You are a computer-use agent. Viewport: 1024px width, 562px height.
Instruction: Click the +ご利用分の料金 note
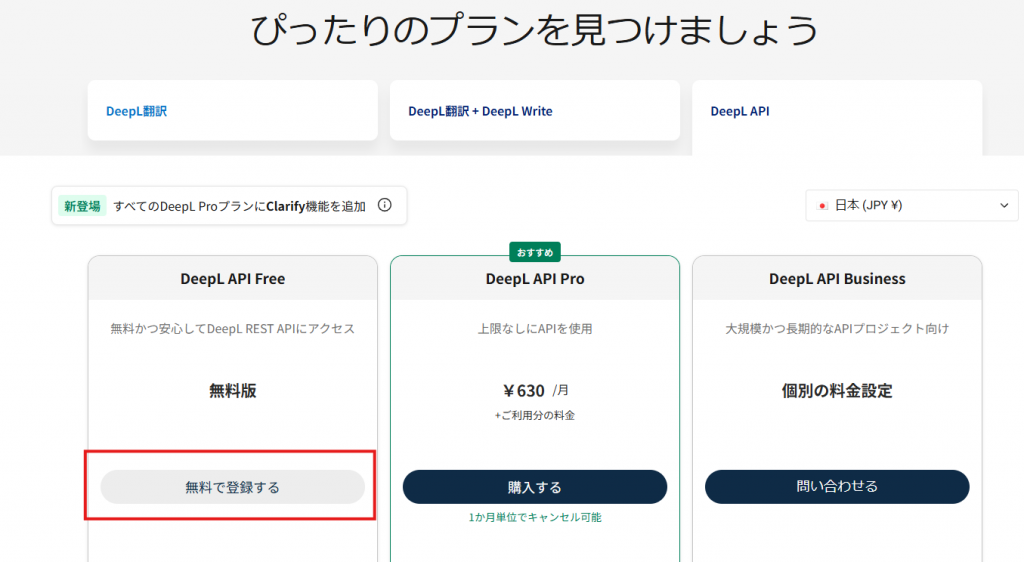tap(535, 415)
